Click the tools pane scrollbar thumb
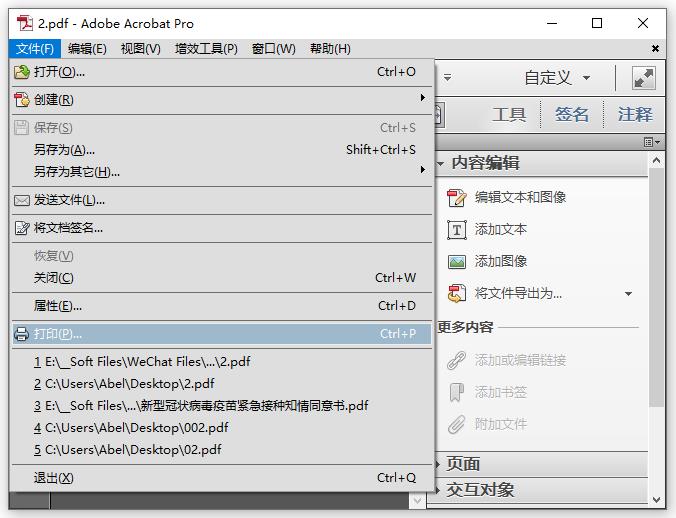Viewport: 676px width, 518px height. pos(657,287)
